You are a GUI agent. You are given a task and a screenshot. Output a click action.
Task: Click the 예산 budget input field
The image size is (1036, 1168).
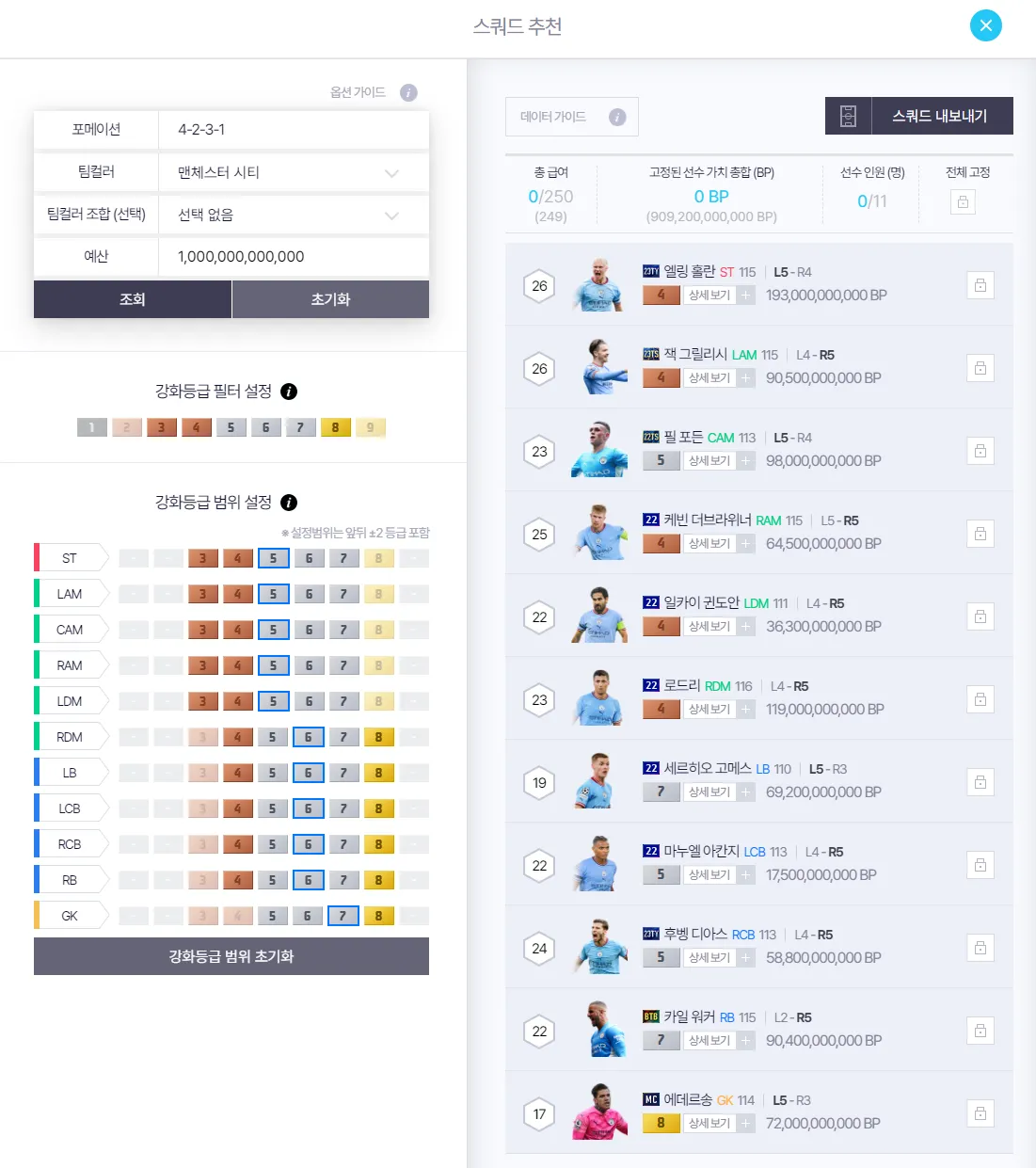[292, 256]
